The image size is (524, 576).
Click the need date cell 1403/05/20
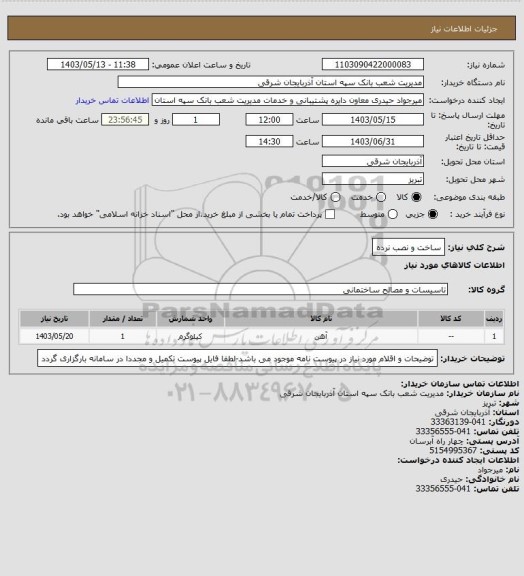tap(54, 336)
